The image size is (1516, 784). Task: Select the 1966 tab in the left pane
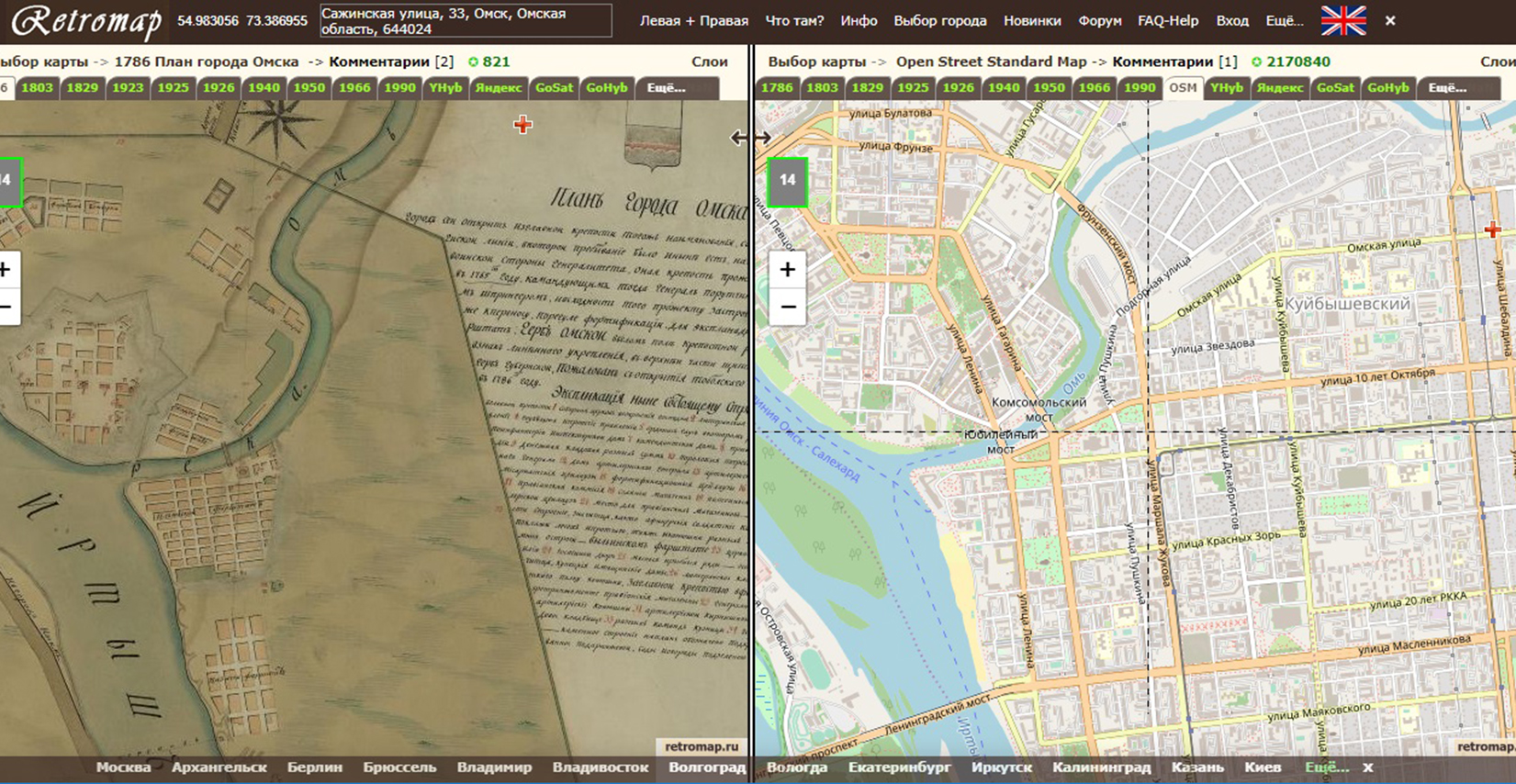click(x=354, y=88)
